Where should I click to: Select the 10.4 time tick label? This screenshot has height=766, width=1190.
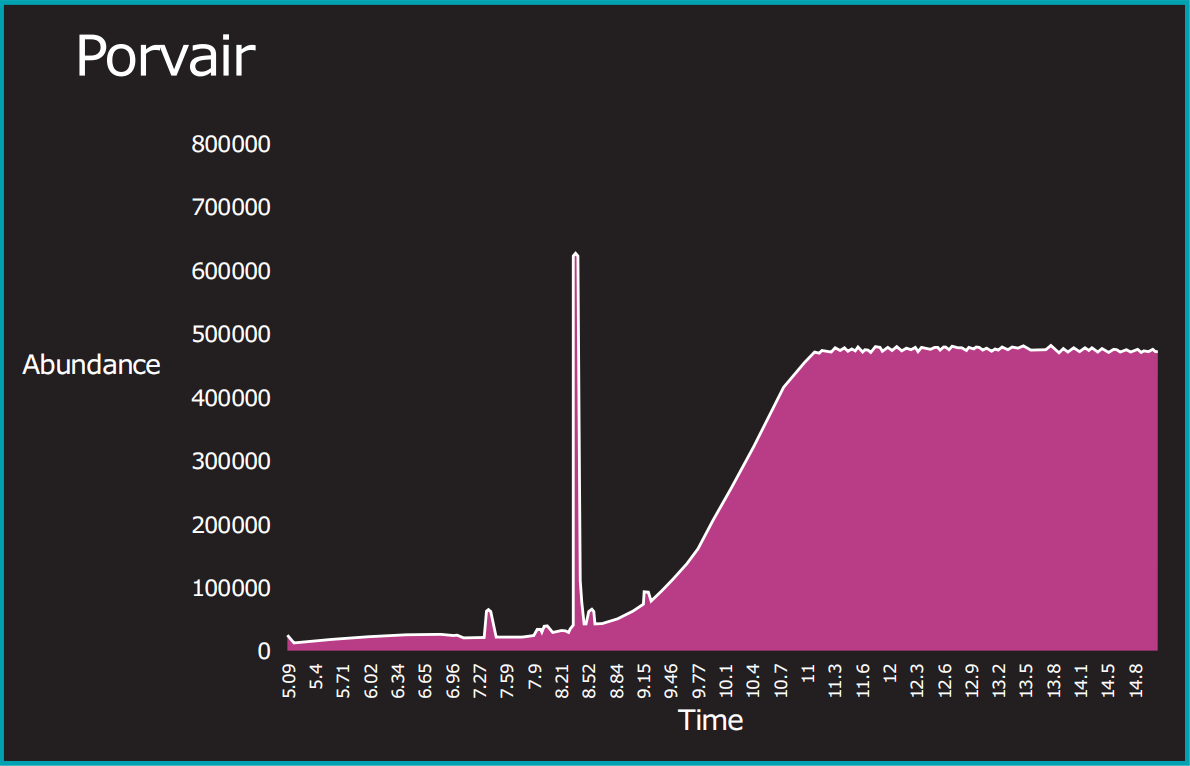click(753, 681)
